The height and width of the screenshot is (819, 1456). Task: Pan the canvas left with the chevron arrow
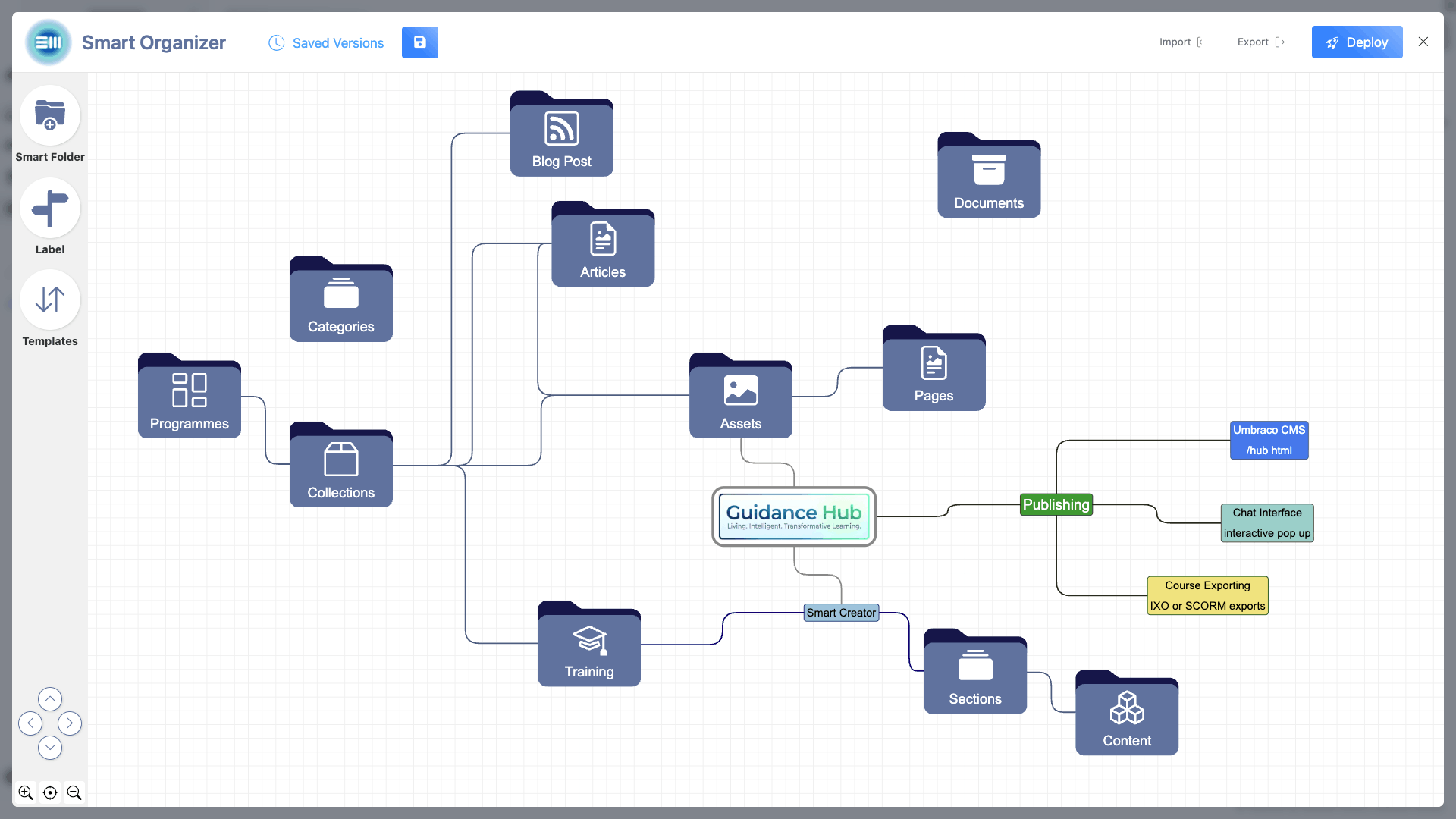click(30, 723)
